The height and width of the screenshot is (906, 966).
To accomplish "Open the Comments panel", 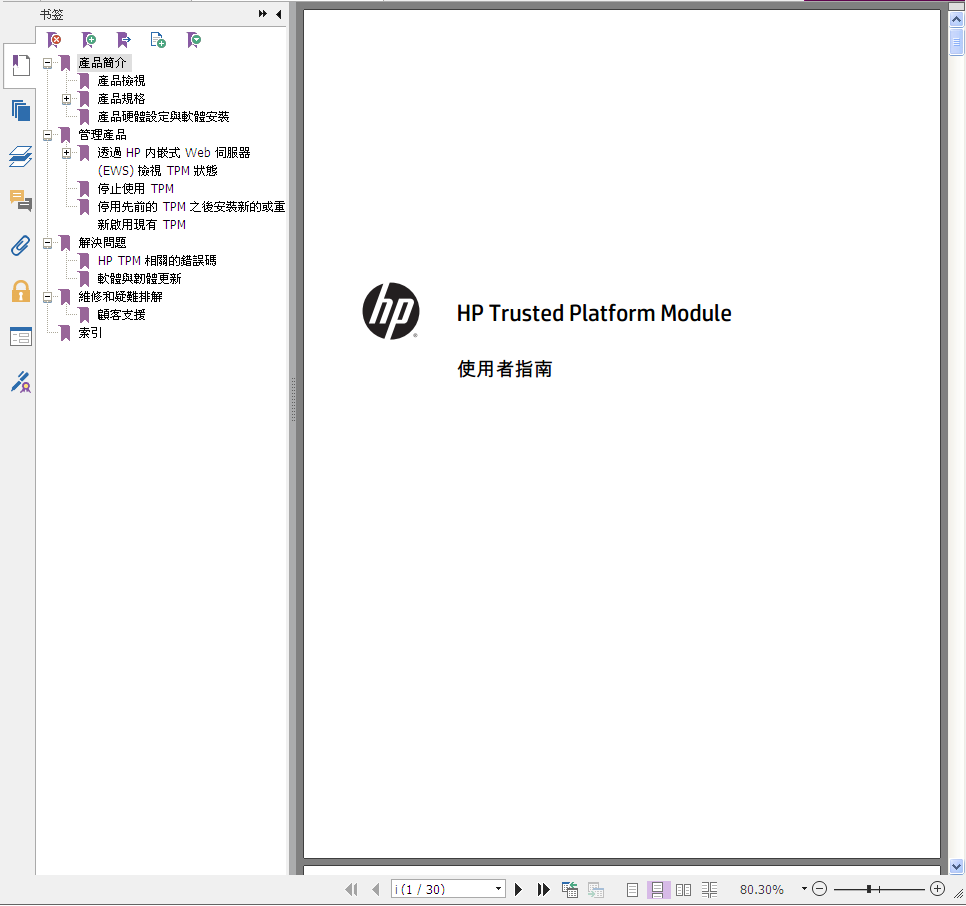I will pyautogui.click(x=20, y=201).
